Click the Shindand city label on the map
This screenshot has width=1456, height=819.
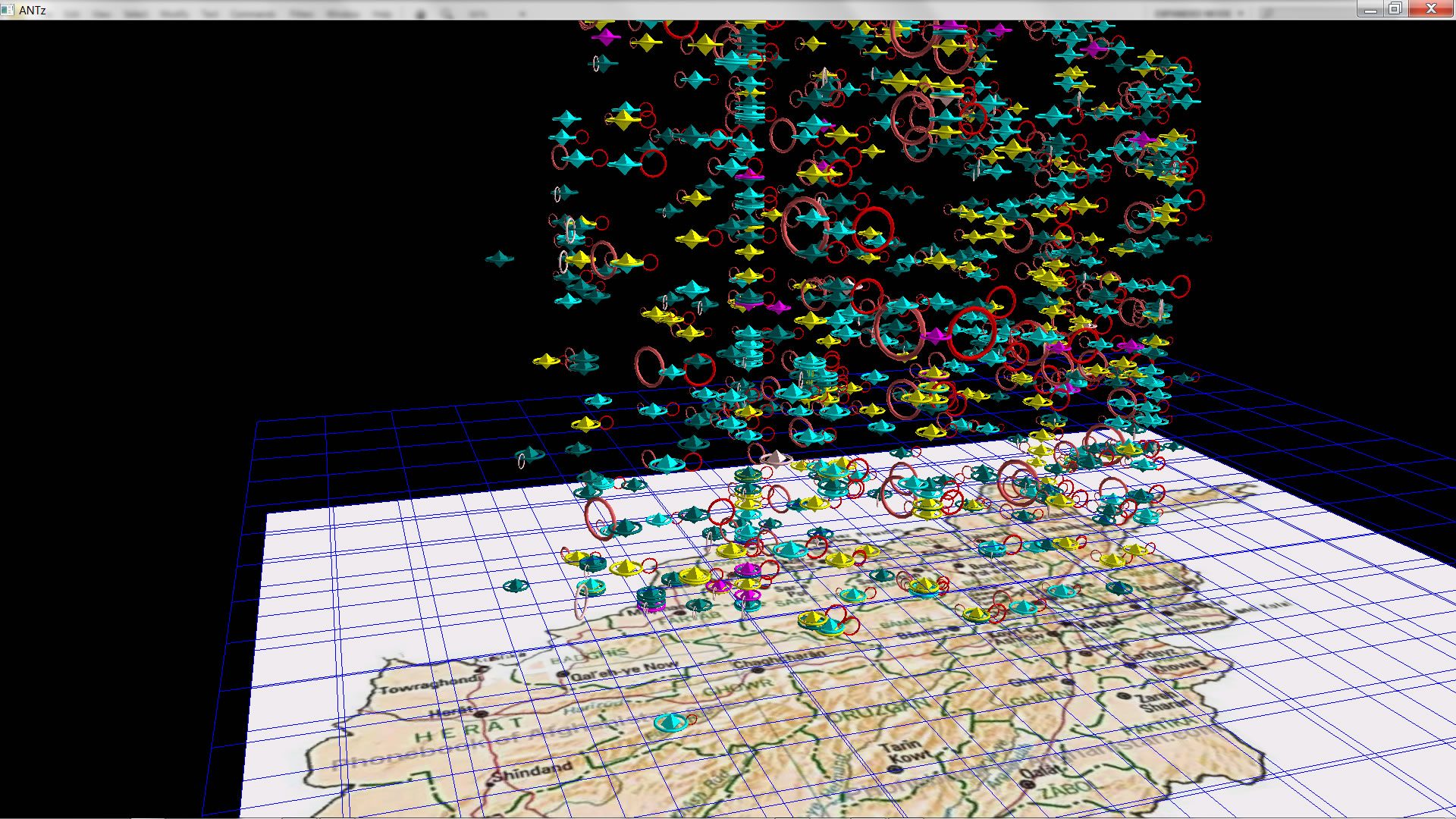coord(532,771)
